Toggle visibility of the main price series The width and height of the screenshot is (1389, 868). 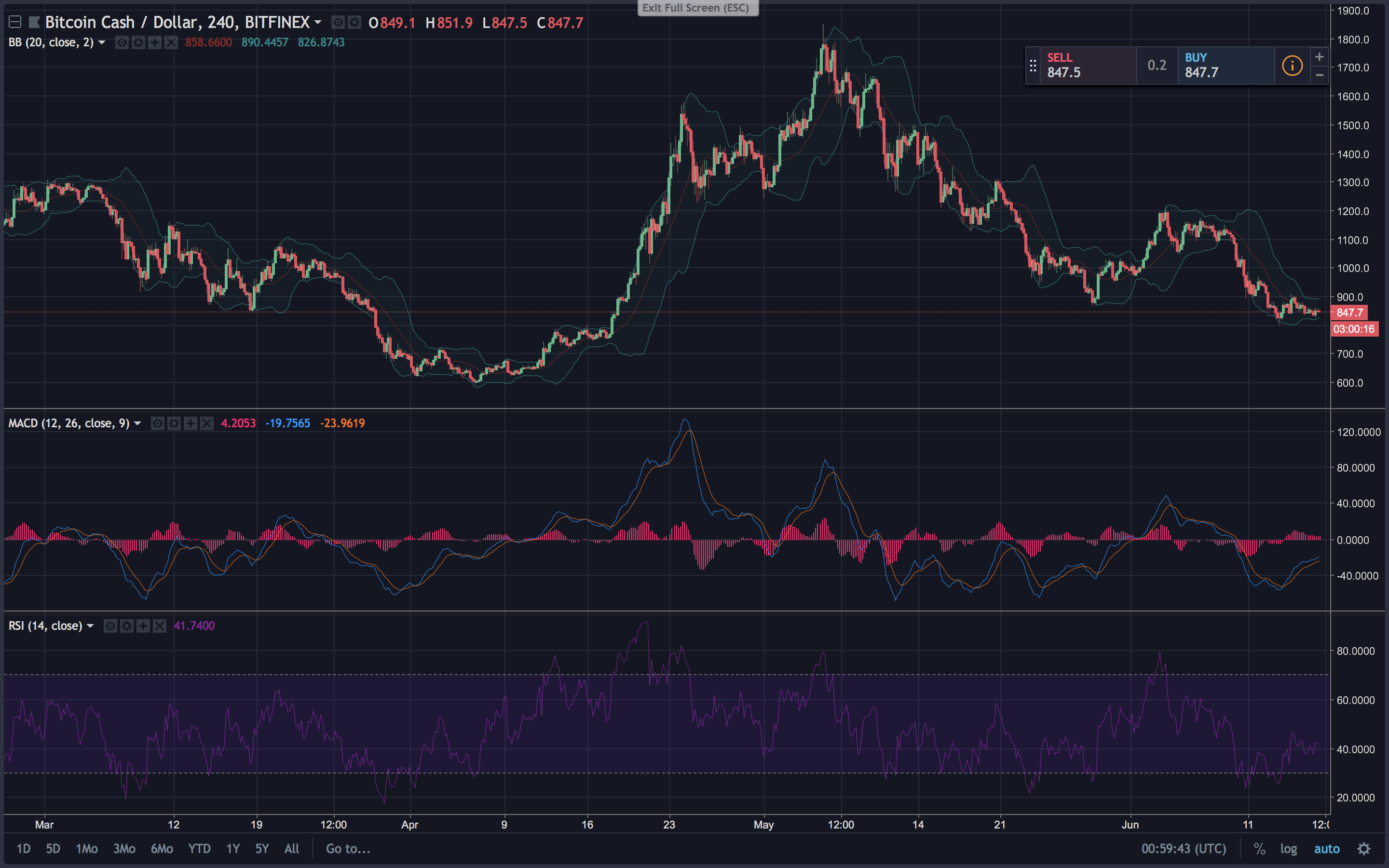(339, 22)
